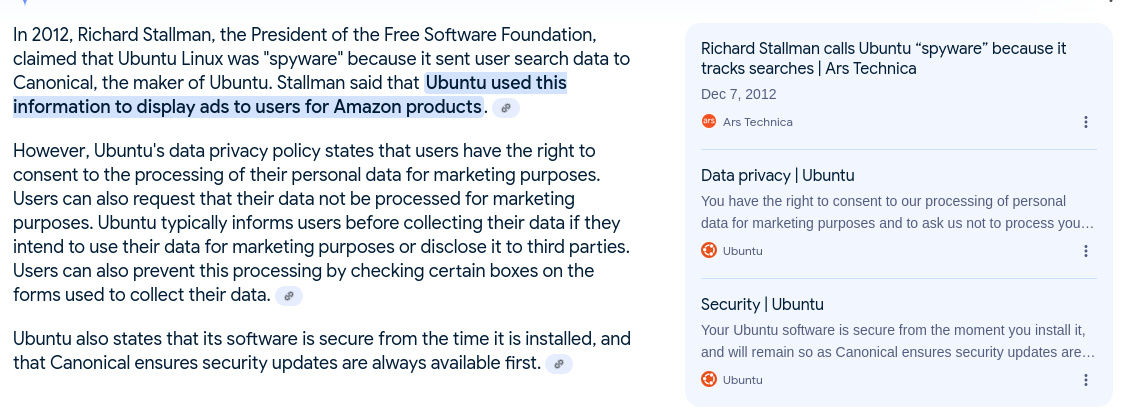Click the Ubuntu site name below Security snippet
The width and height of the screenshot is (1135, 420).
click(x=742, y=380)
